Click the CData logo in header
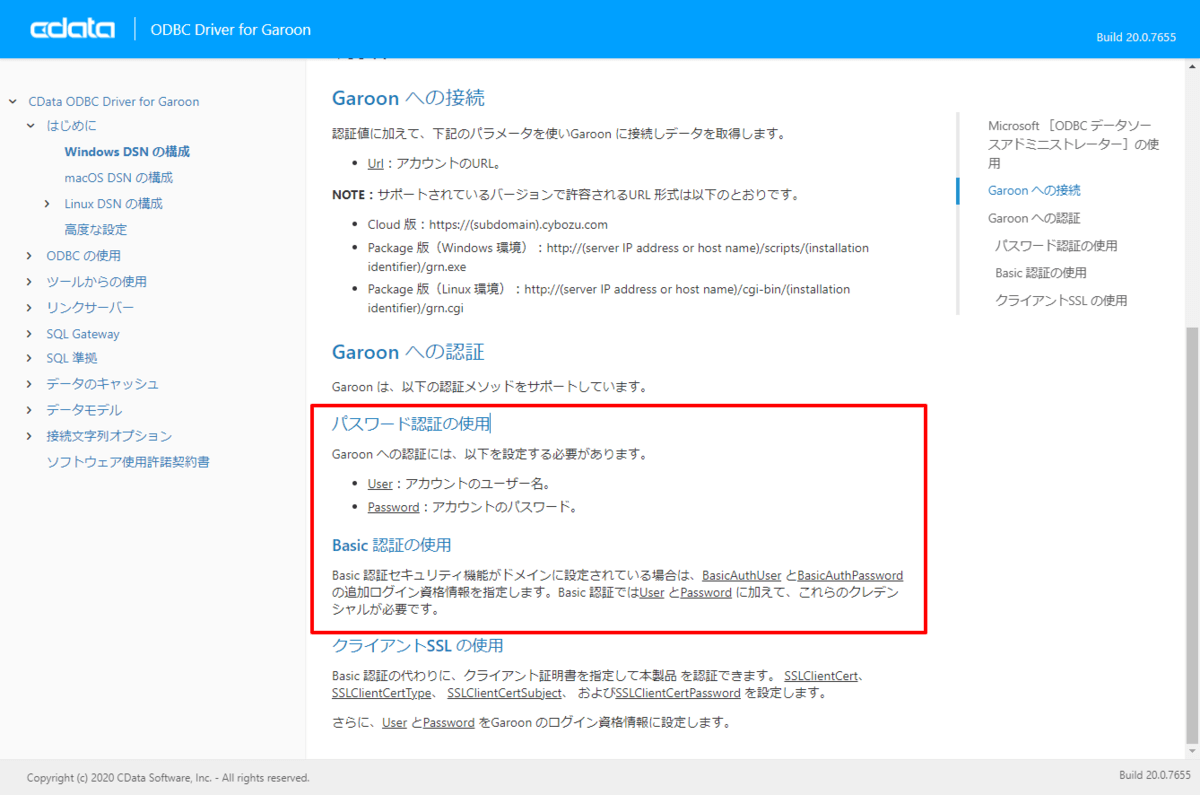The height and width of the screenshot is (795, 1200). coord(73,29)
